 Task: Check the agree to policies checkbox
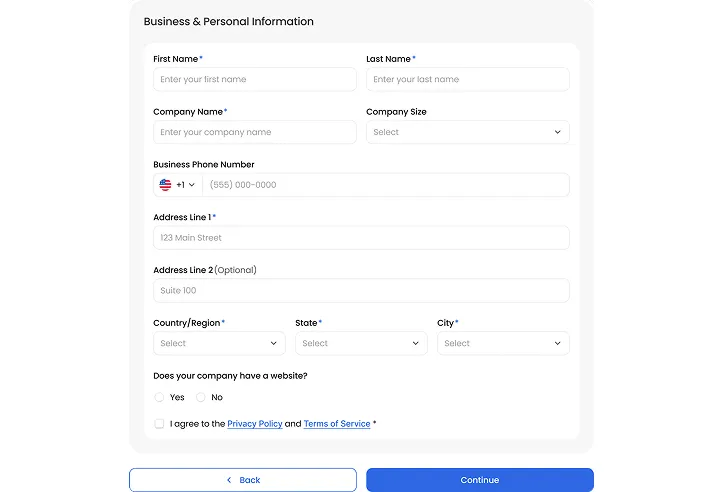(x=159, y=424)
